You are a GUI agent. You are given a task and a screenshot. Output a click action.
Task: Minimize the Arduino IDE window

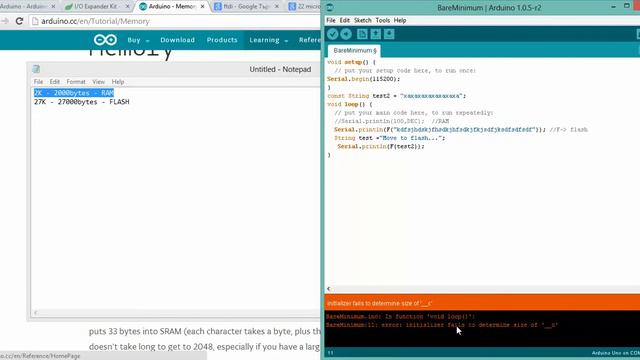(613, 7)
